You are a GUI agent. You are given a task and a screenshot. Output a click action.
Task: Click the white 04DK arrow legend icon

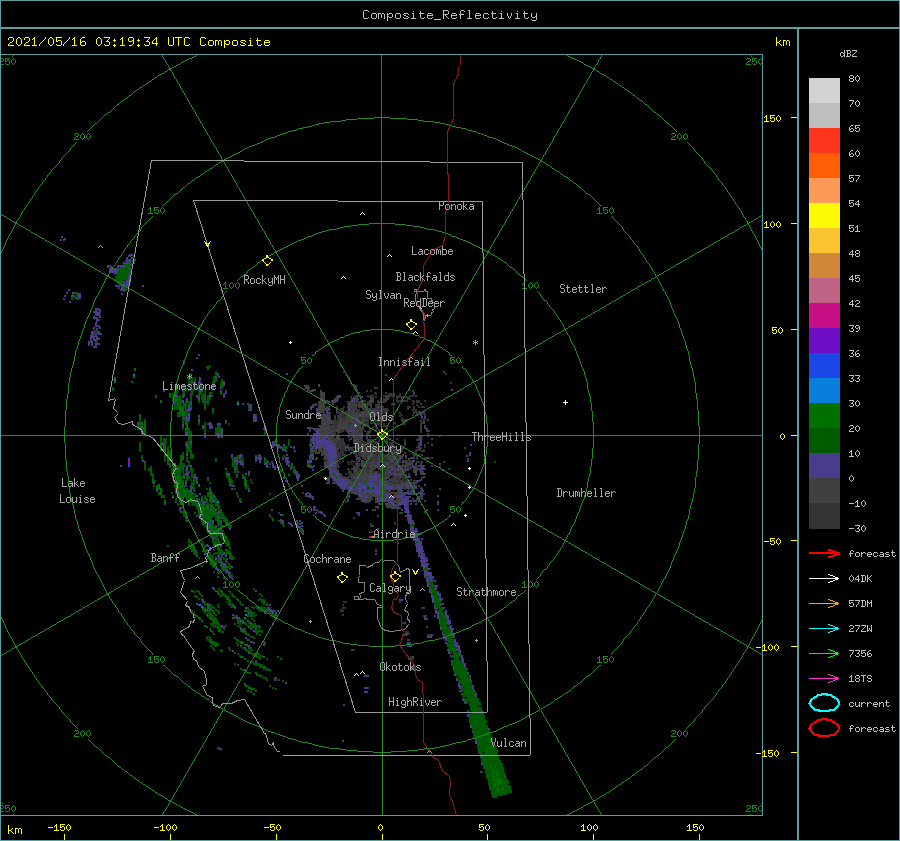pos(824,579)
